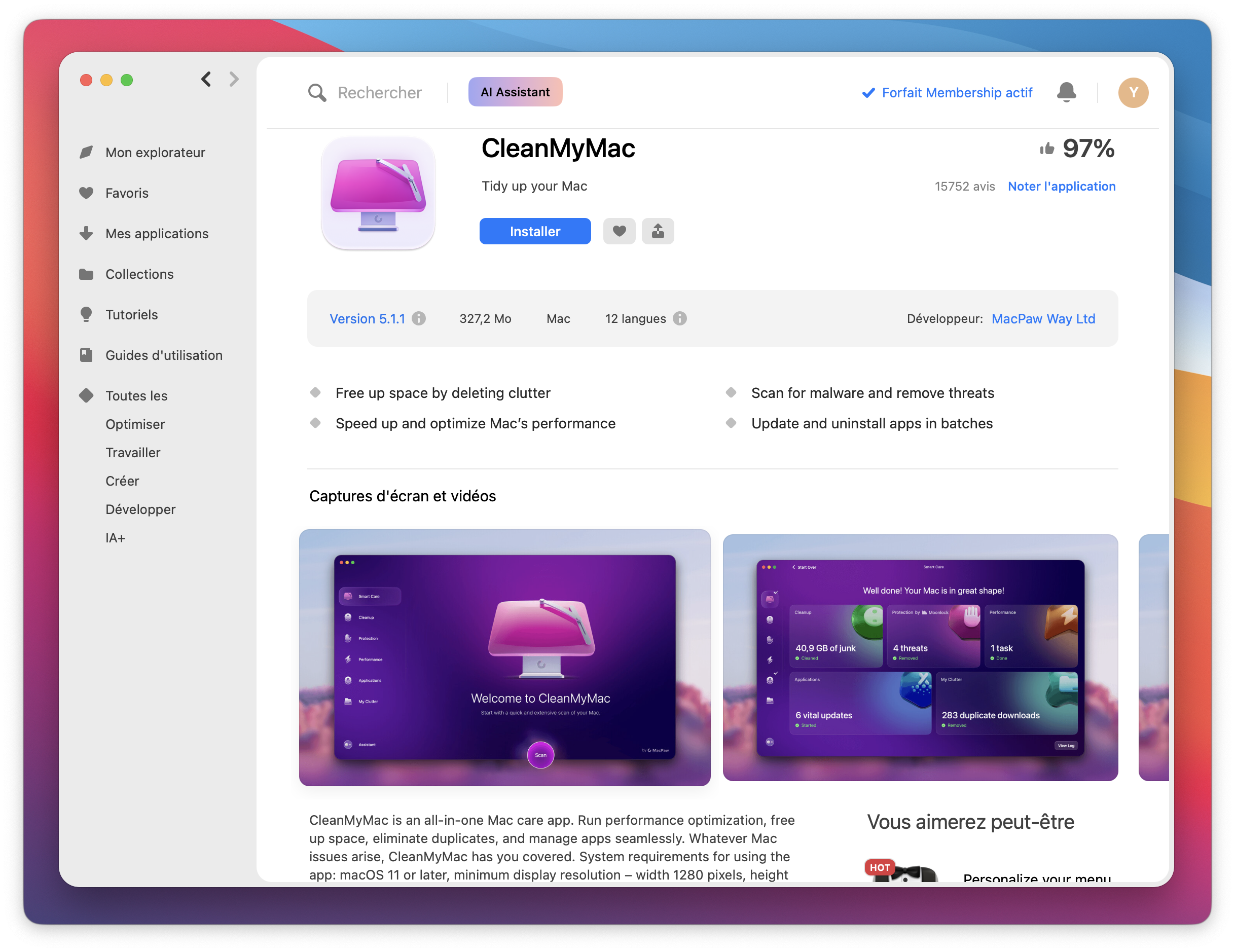This screenshot has height=952, width=1235.
Task: Add CleanMyMac to favorites with heart button
Action: pyautogui.click(x=619, y=231)
